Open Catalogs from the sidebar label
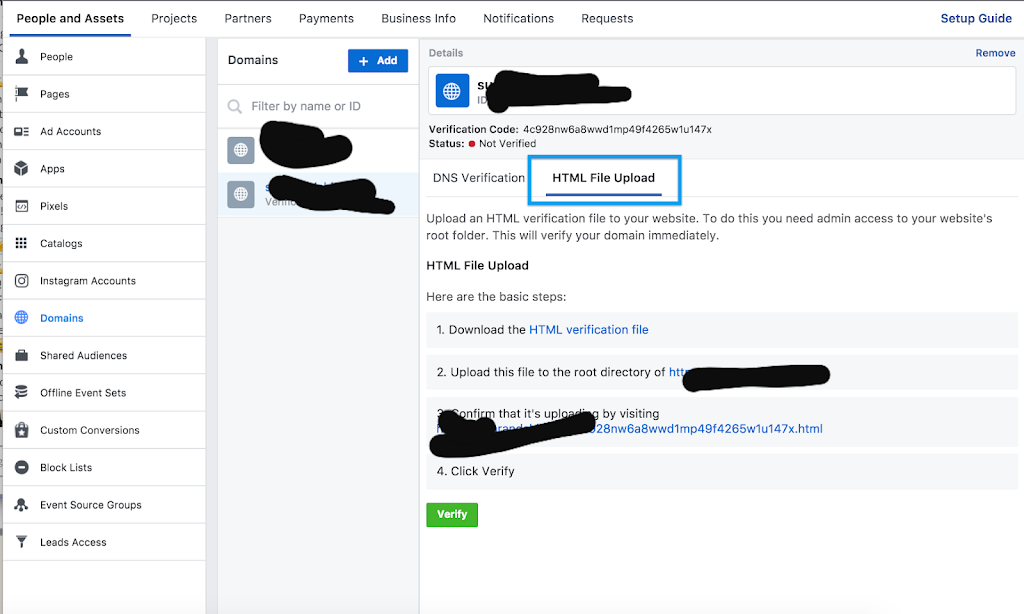This screenshot has width=1024, height=614. 61,243
